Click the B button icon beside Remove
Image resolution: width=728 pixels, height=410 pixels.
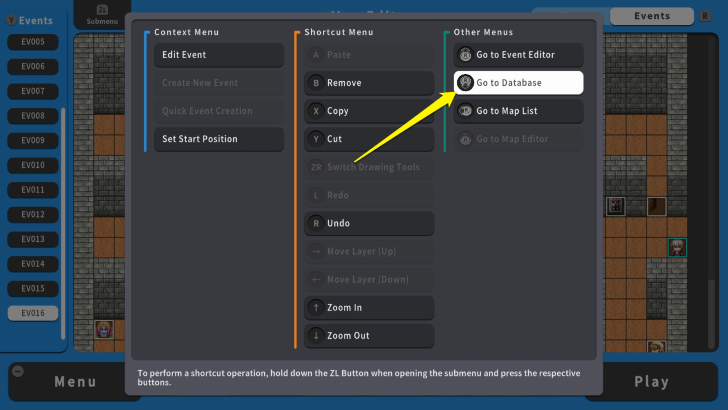tap(316, 83)
